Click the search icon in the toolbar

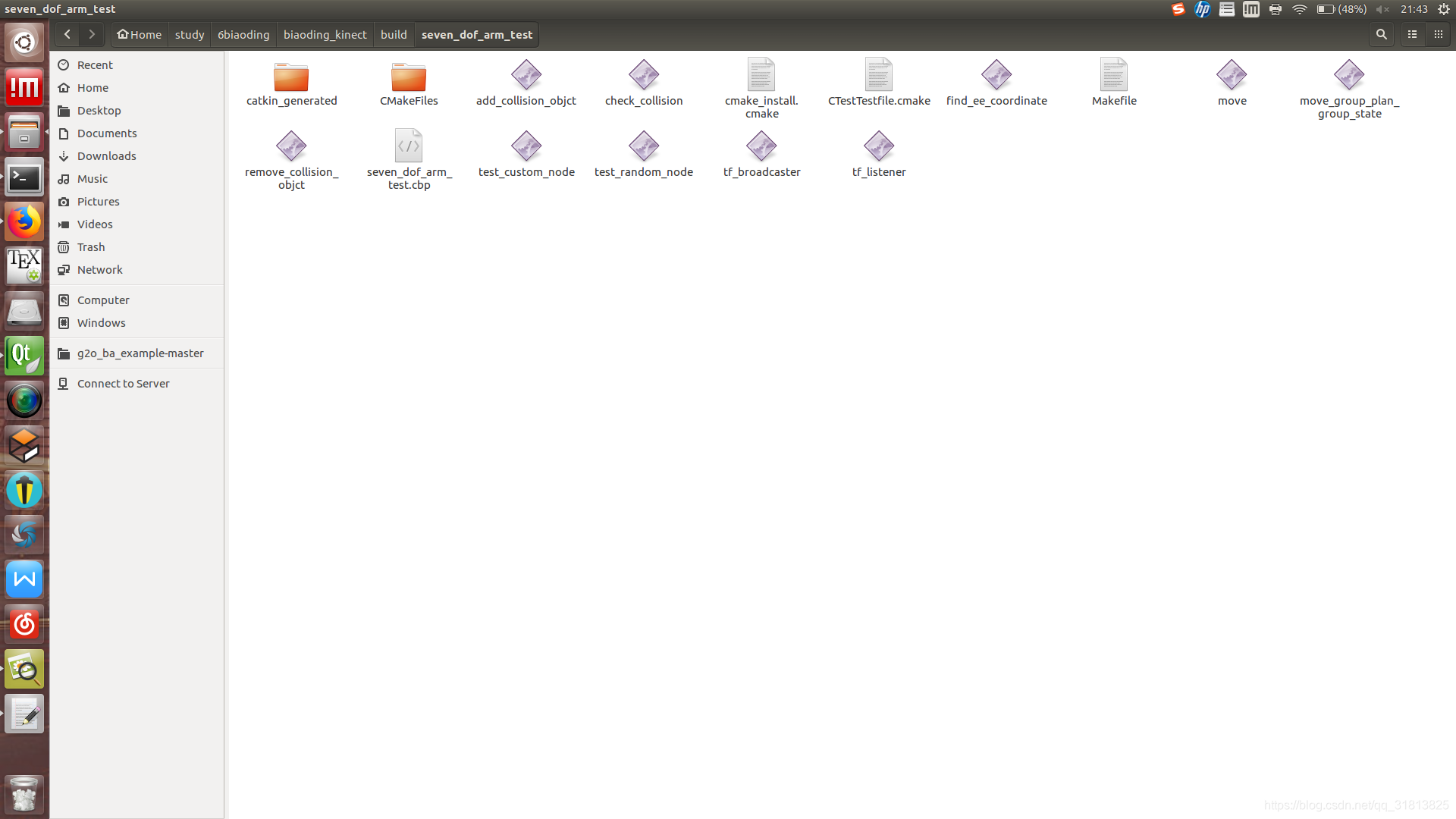(1381, 35)
